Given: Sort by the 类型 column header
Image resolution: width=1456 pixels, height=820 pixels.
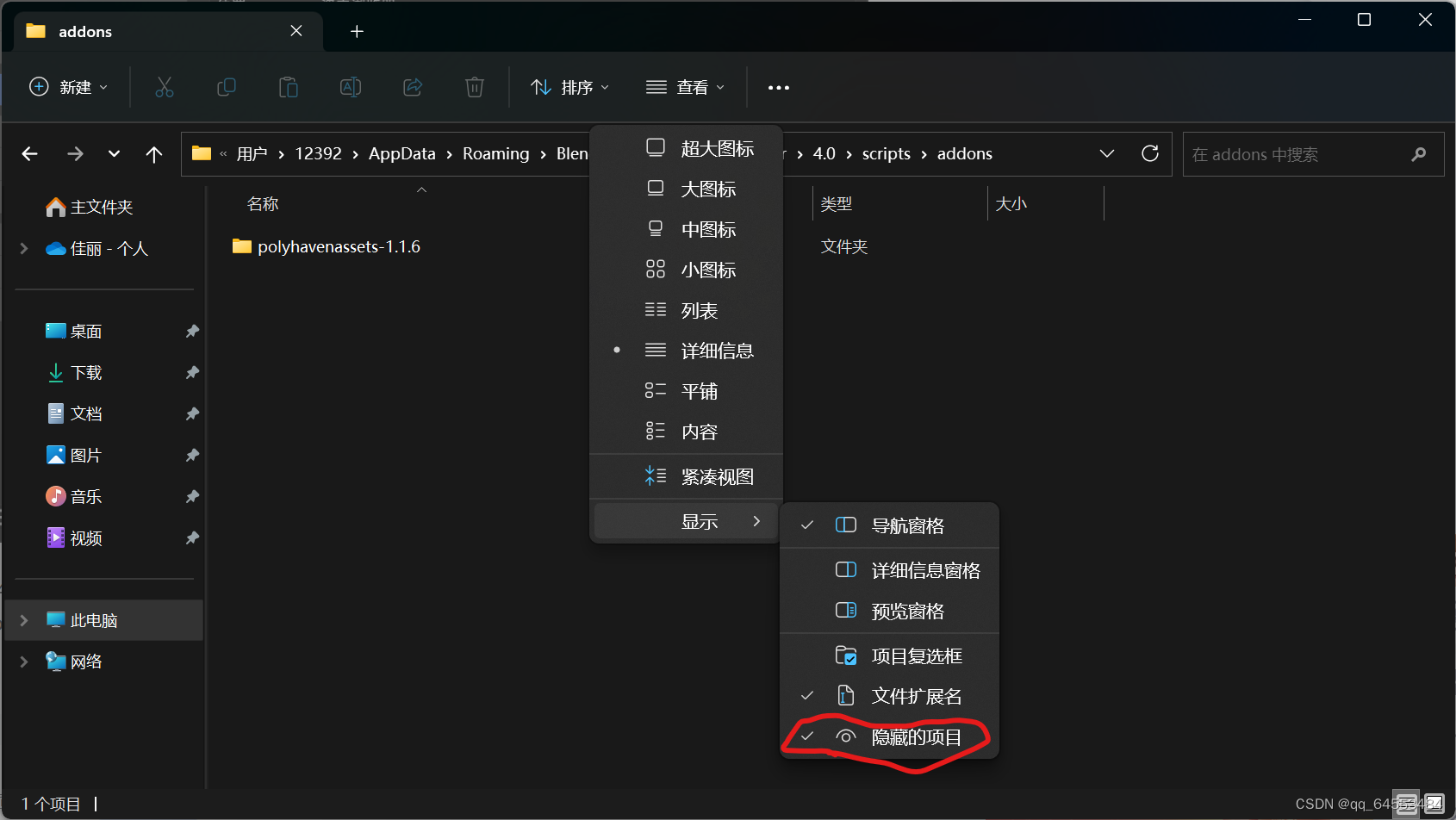Looking at the screenshot, I should [837, 204].
